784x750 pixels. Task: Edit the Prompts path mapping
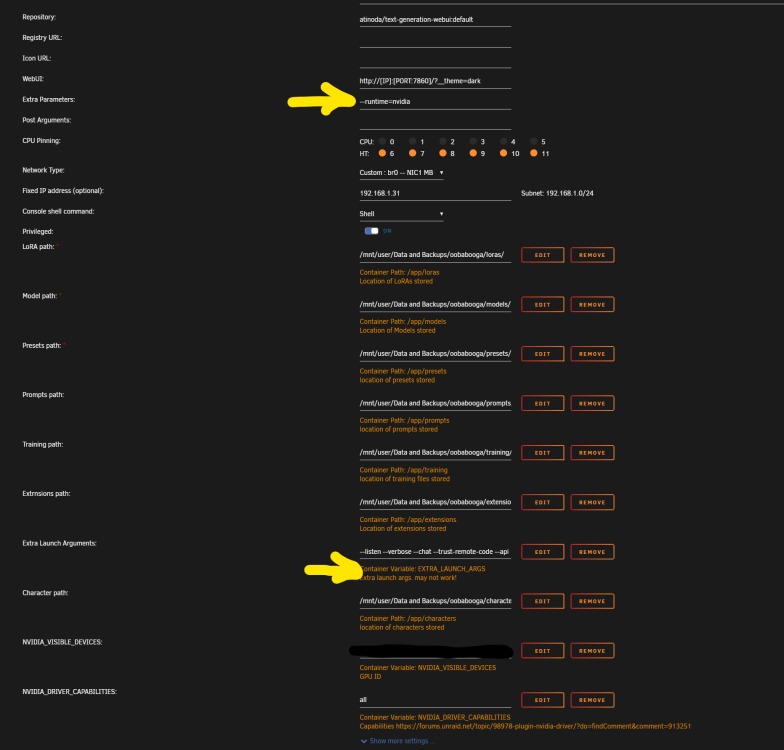tap(542, 404)
